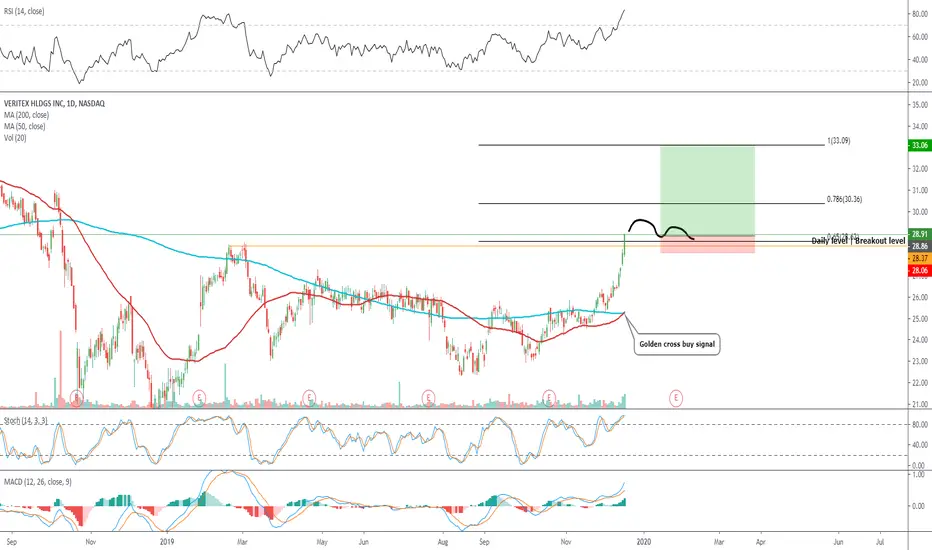932x550 pixels.
Task: Click the 0.786(30.36) Fibonacci level label
Action: click(x=844, y=199)
